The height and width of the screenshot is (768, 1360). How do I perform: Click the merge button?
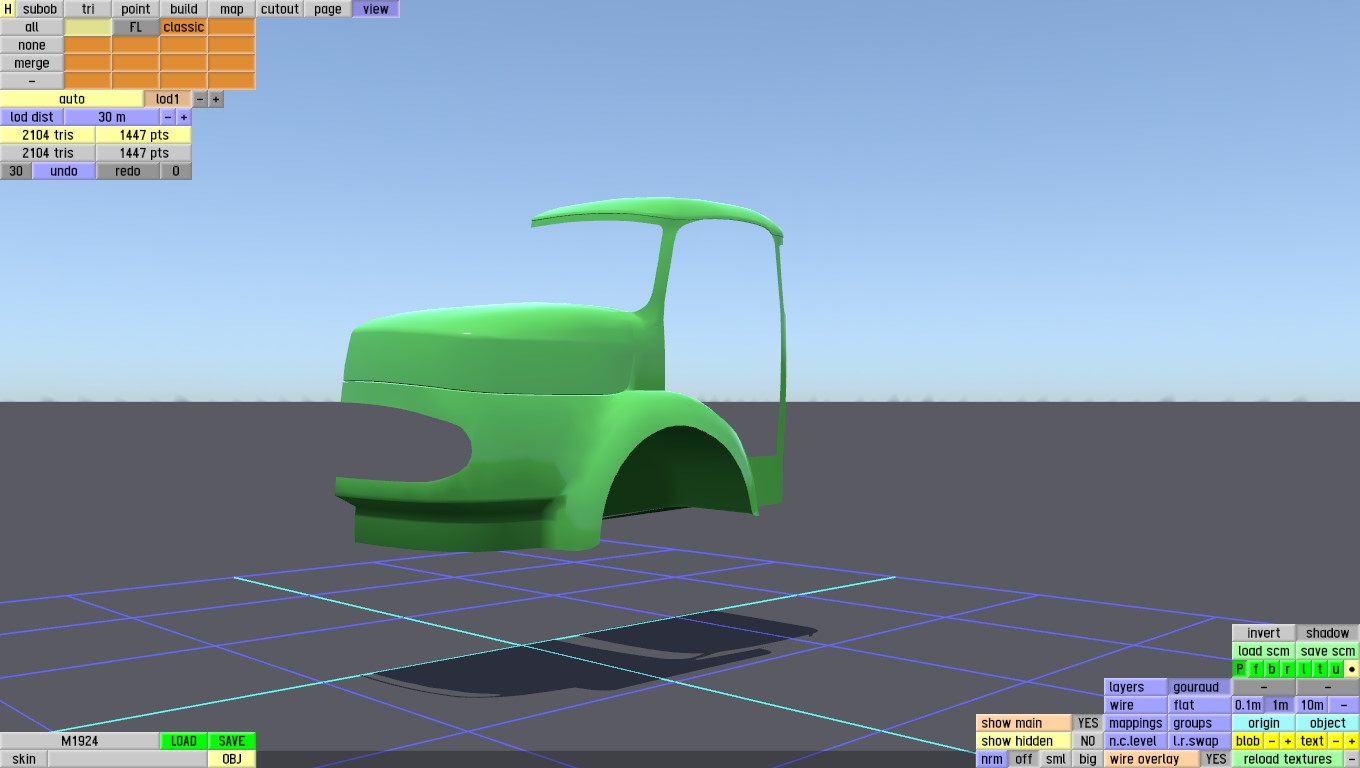pyautogui.click(x=32, y=63)
